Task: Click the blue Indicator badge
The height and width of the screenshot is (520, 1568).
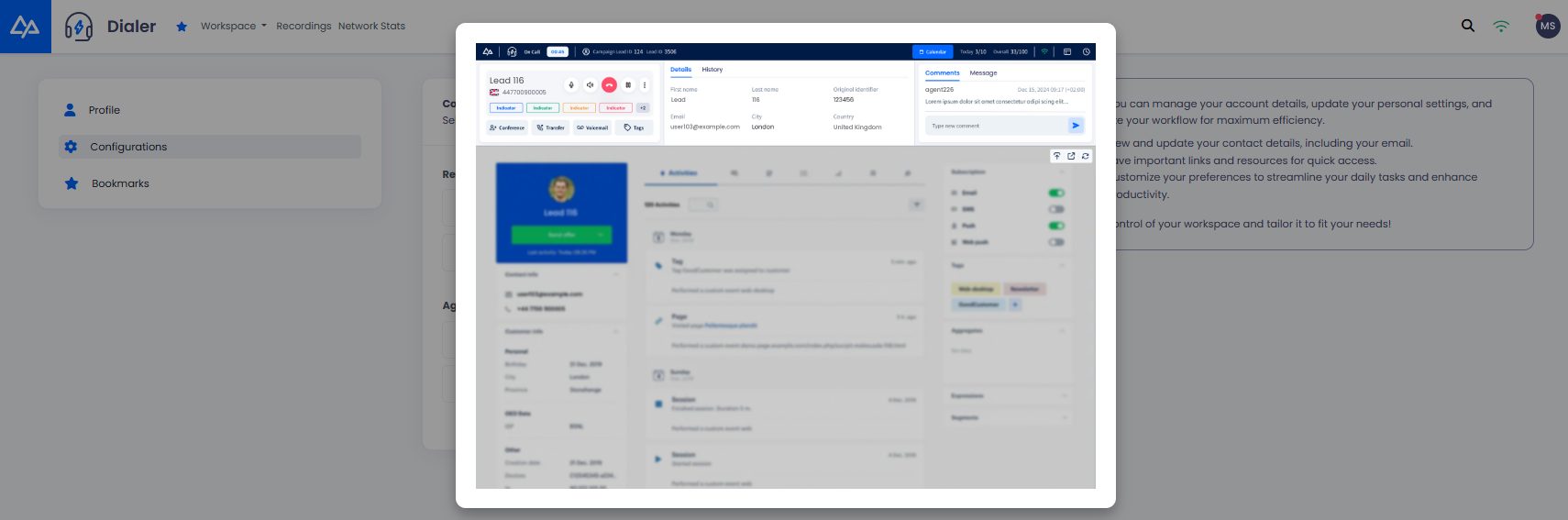Action: 506,108
